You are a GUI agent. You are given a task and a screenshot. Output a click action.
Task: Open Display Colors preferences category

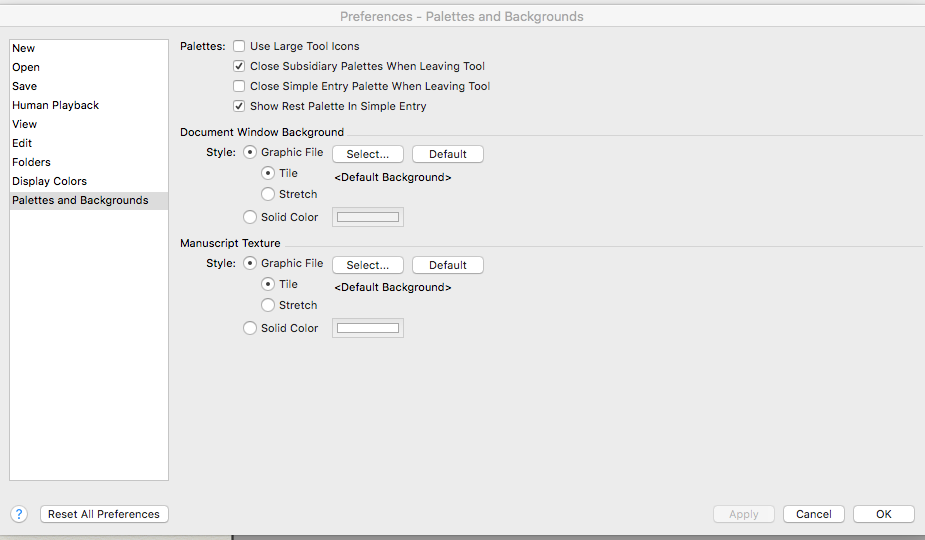pyautogui.click(x=49, y=181)
